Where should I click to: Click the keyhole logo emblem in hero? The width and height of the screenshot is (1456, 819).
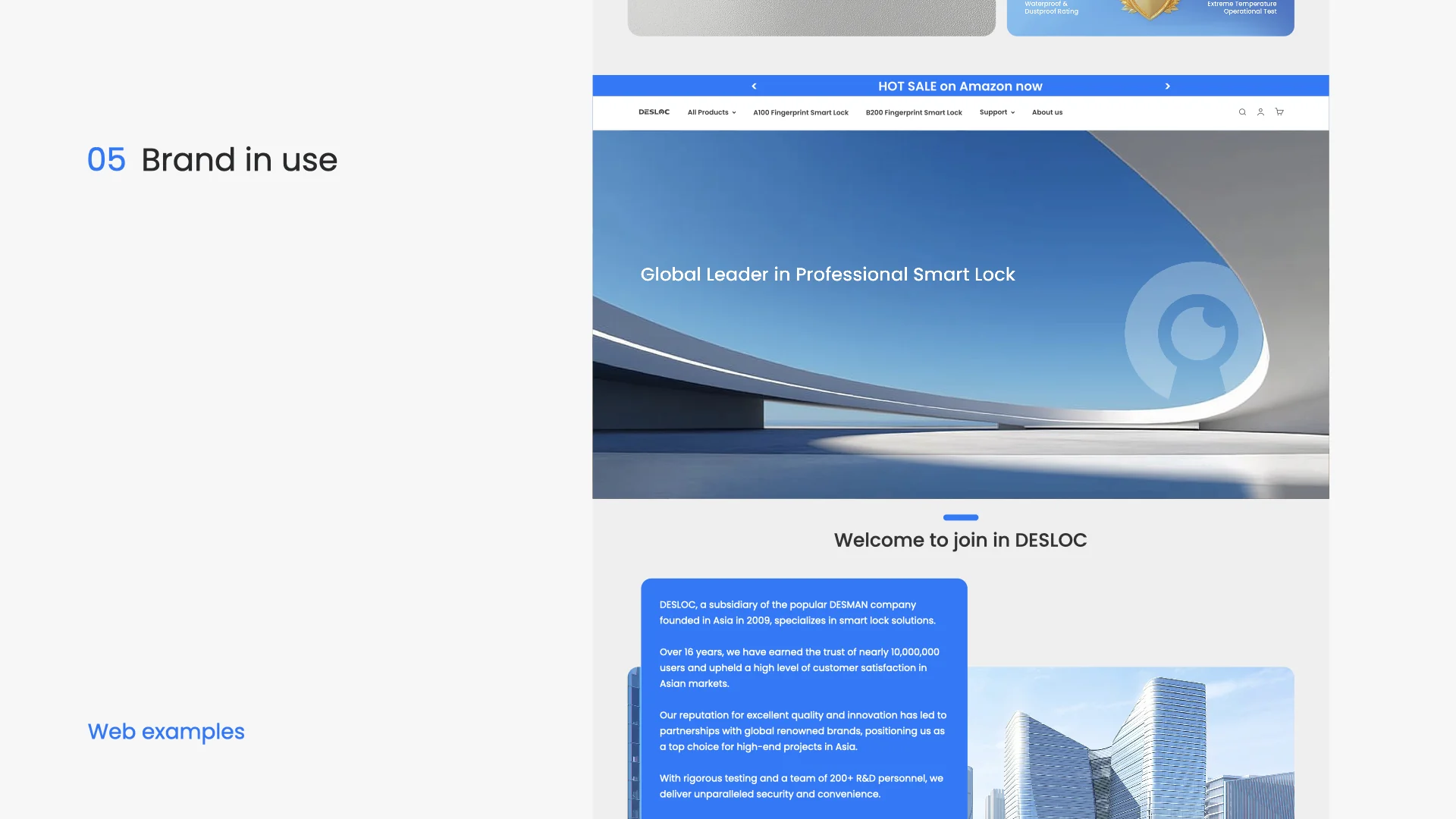pyautogui.click(x=1197, y=332)
